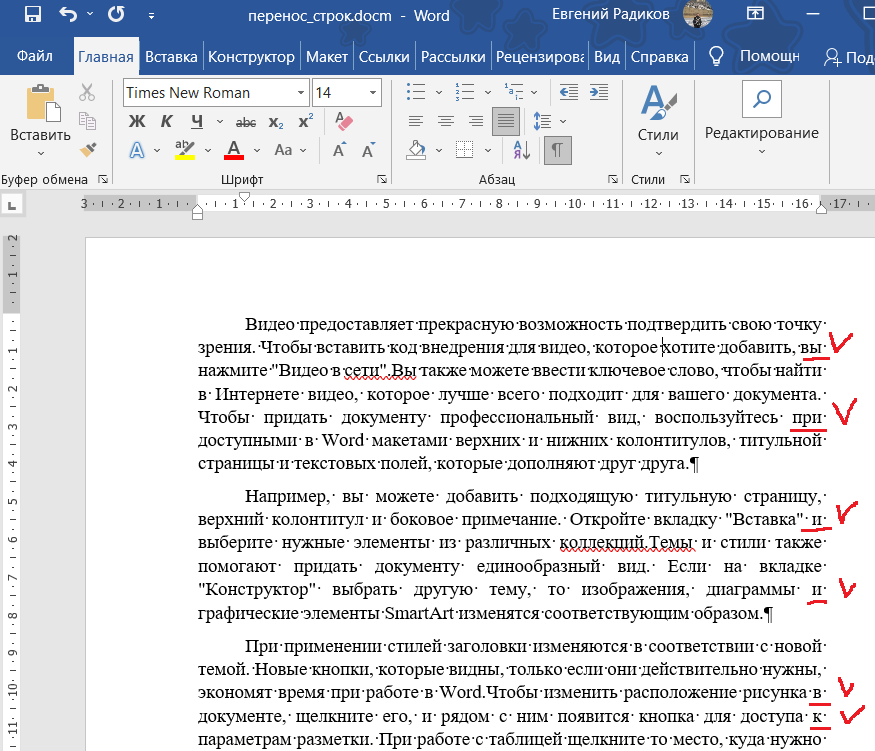Align text left

(x=416, y=121)
